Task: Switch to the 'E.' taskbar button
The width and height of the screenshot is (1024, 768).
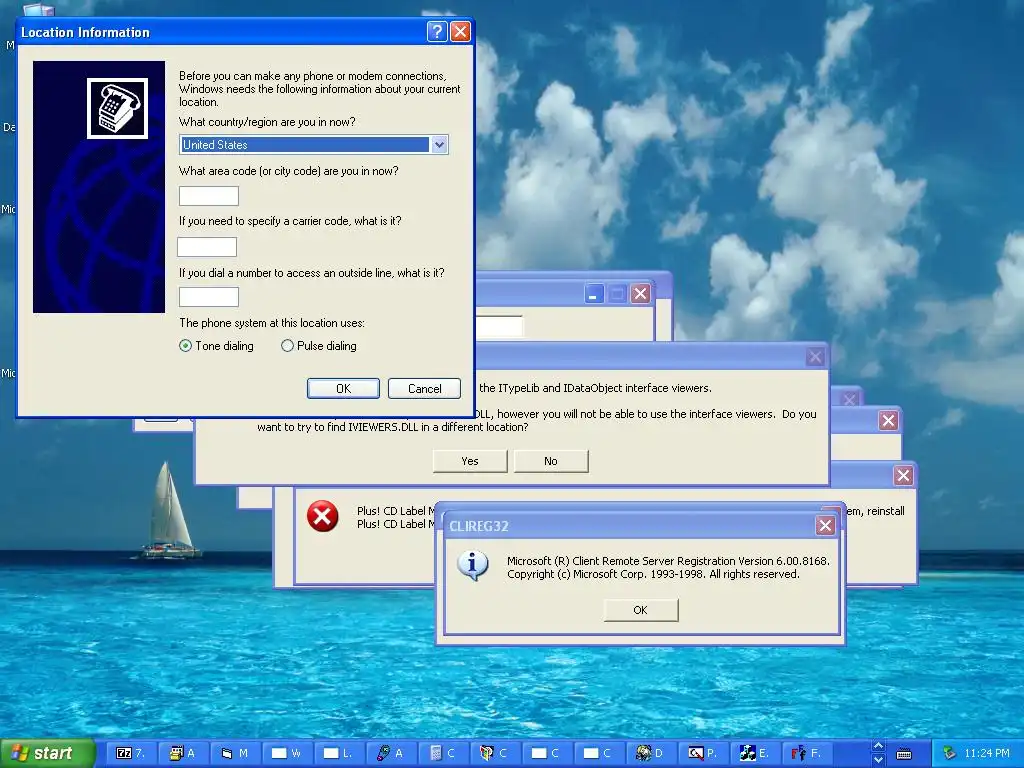Action: click(754, 753)
